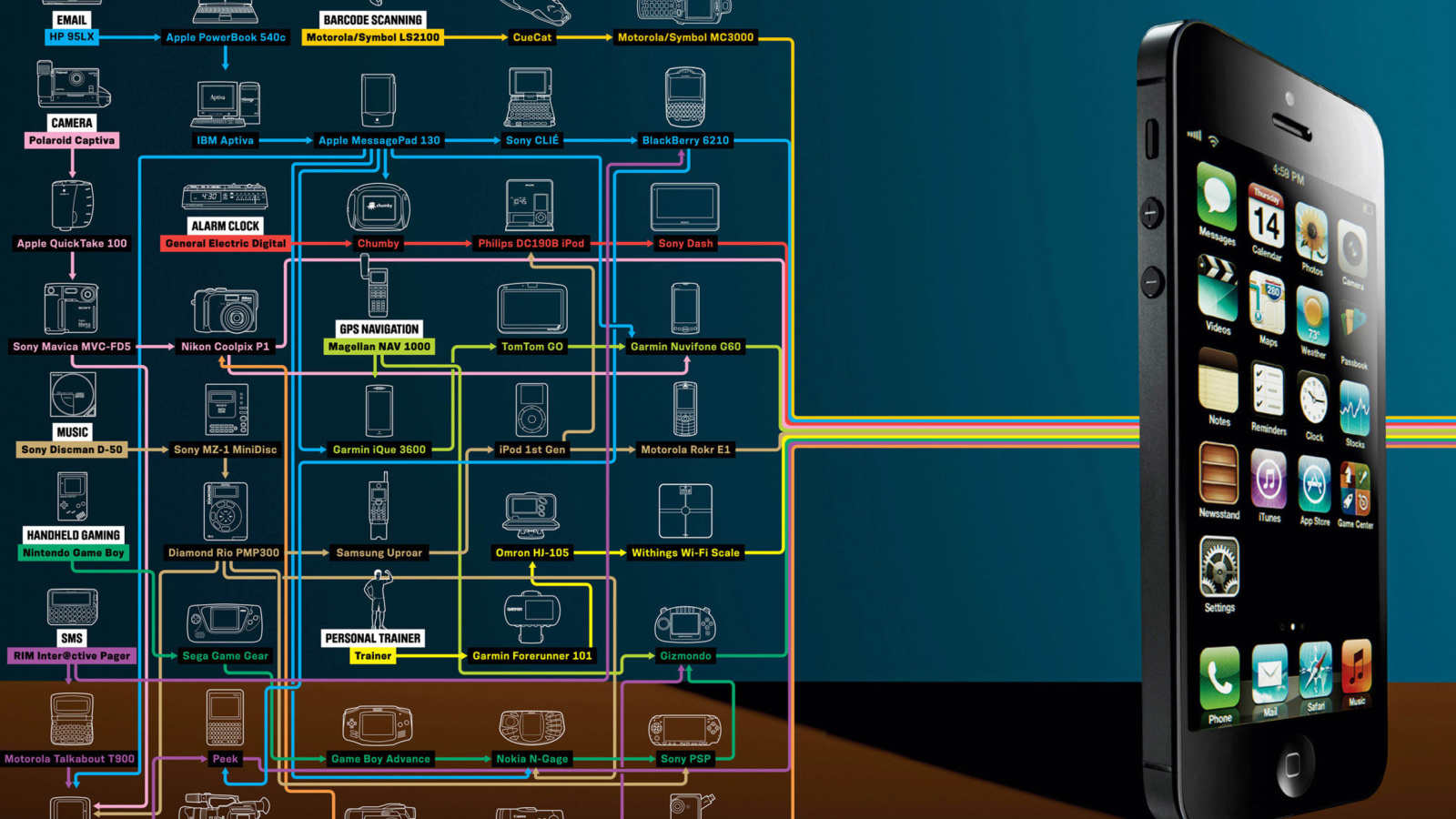
Task: Click the Apple PowerBook 540c label
Action: pyautogui.click(x=226, y=37)
